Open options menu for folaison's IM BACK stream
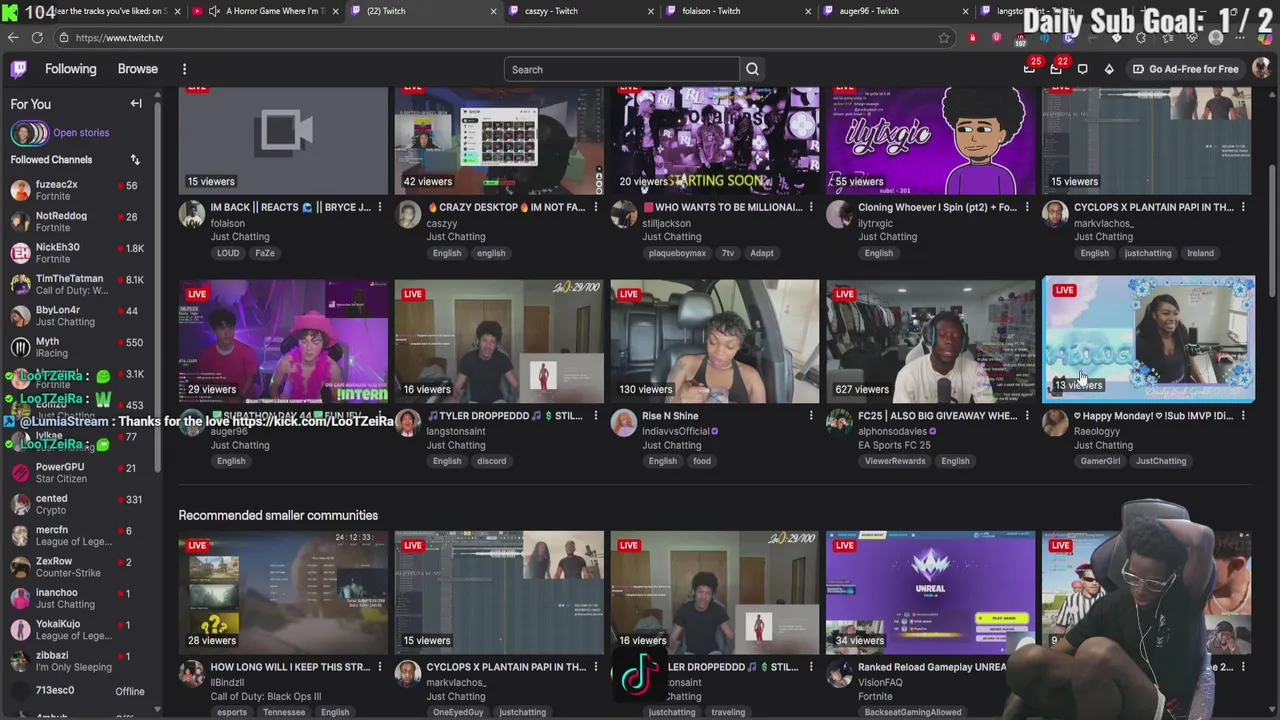Image resolution: width=1280 pixels, height=720 pixels. (x=379, y=207)
